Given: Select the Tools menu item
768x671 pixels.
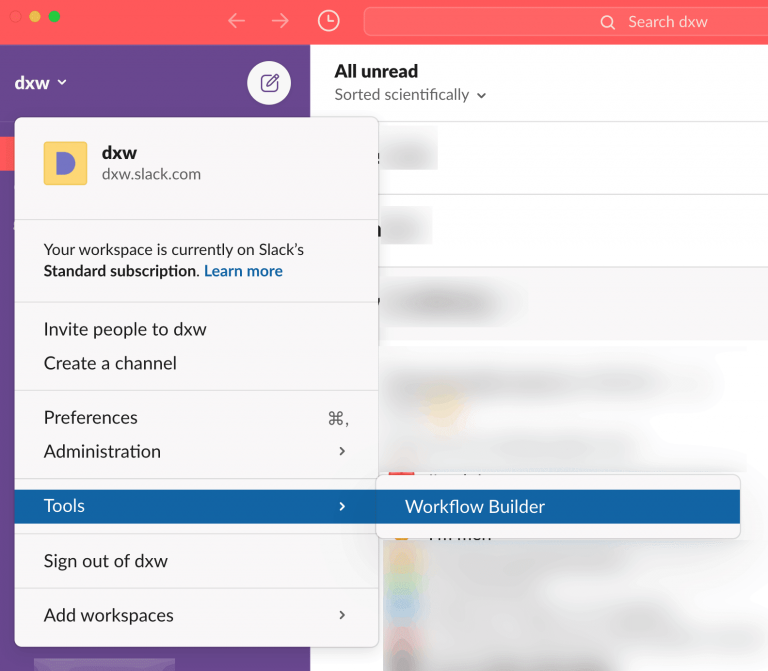Looking at the screenshot, I should pyautogui.click(x=196, y=506).
